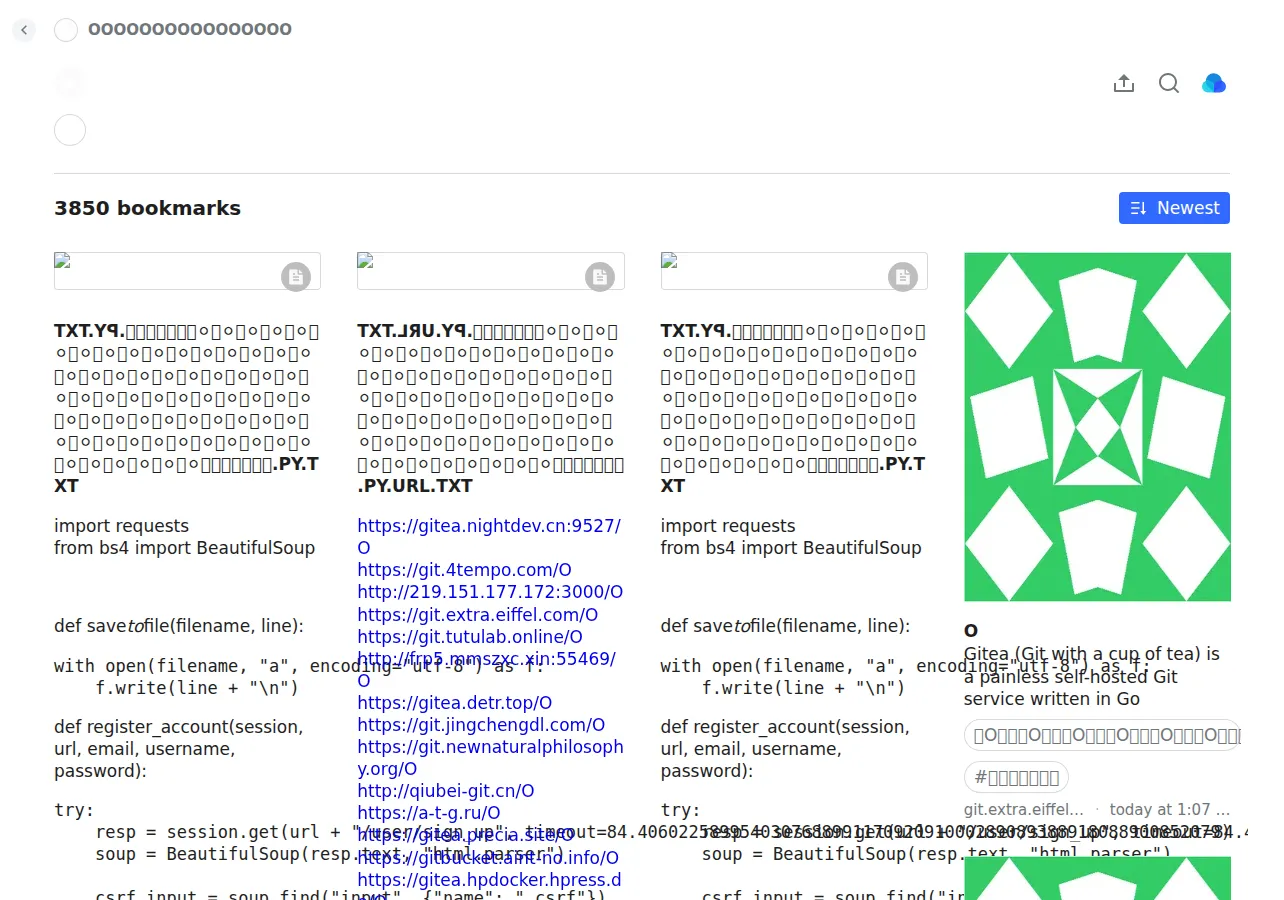Open link gitea.nightdev.cn:9527
1284x900 pixels.
pyautogui.click(x=489, y=537)
